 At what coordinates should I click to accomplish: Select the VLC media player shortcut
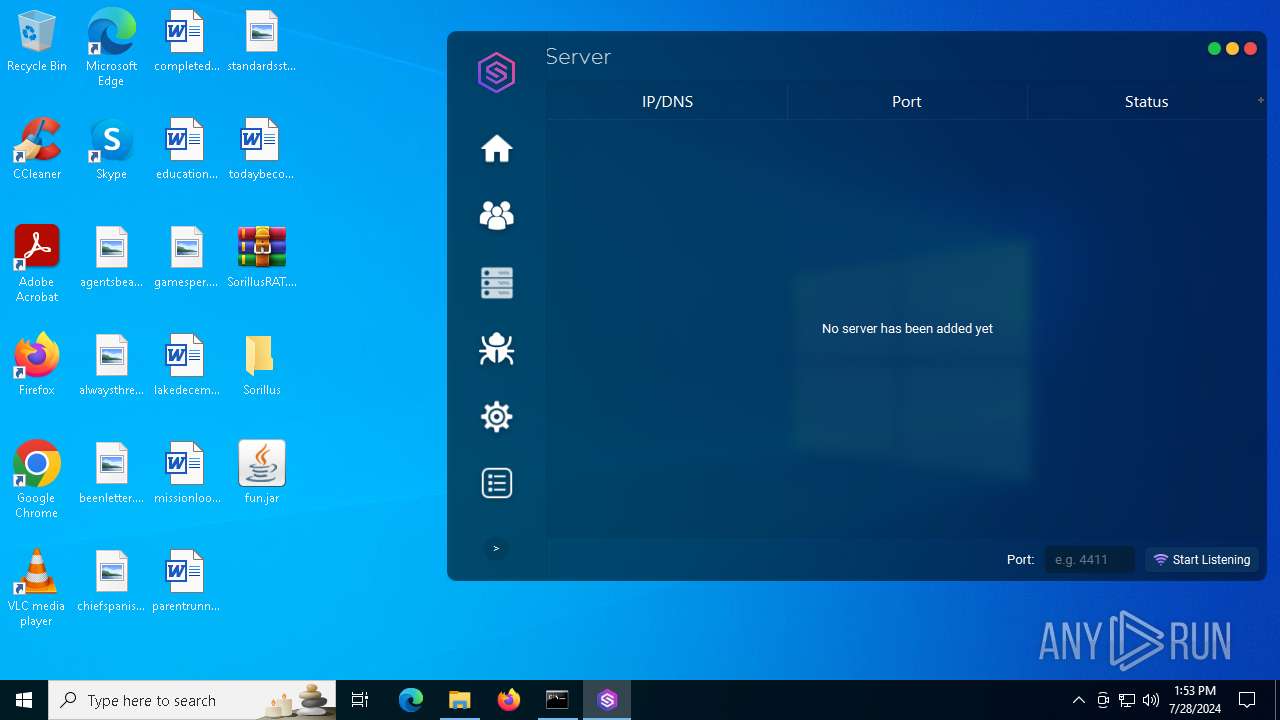tap(37, 588)
